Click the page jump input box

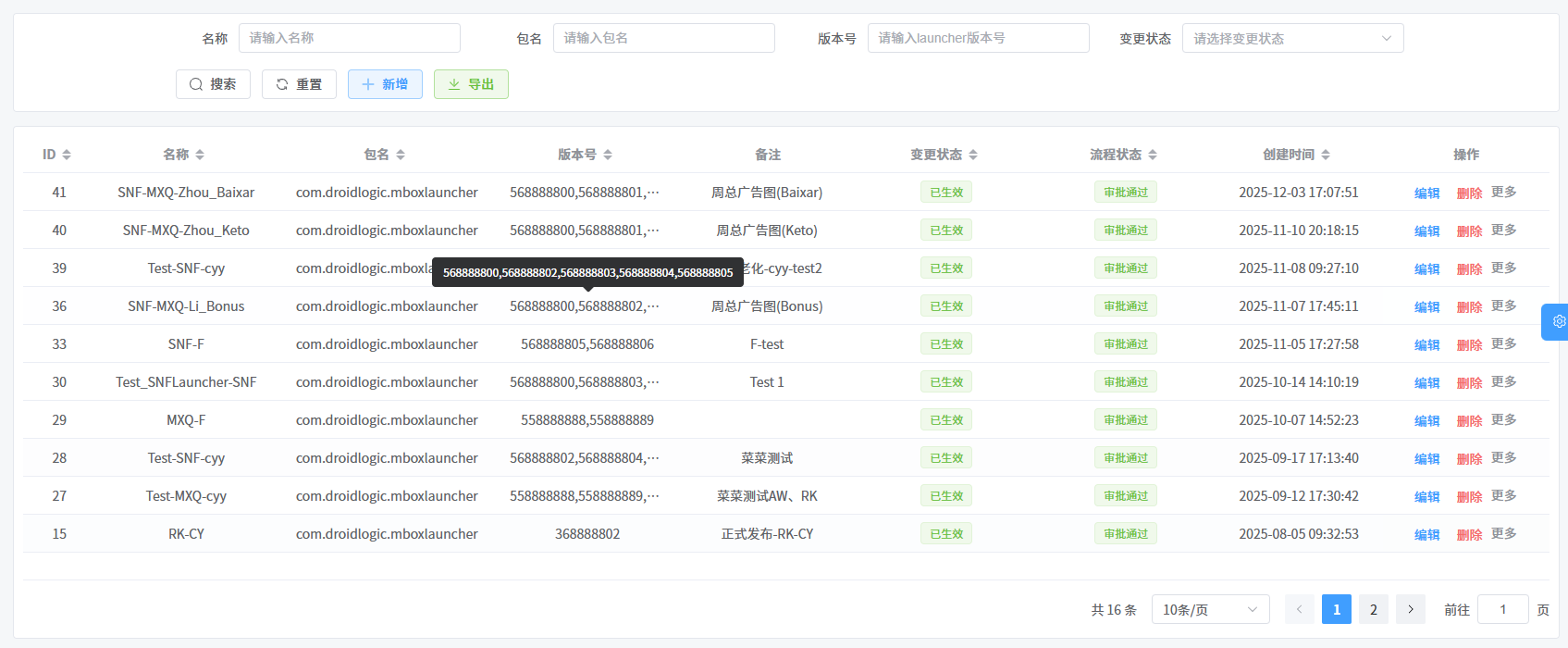tap(1503, 609)
